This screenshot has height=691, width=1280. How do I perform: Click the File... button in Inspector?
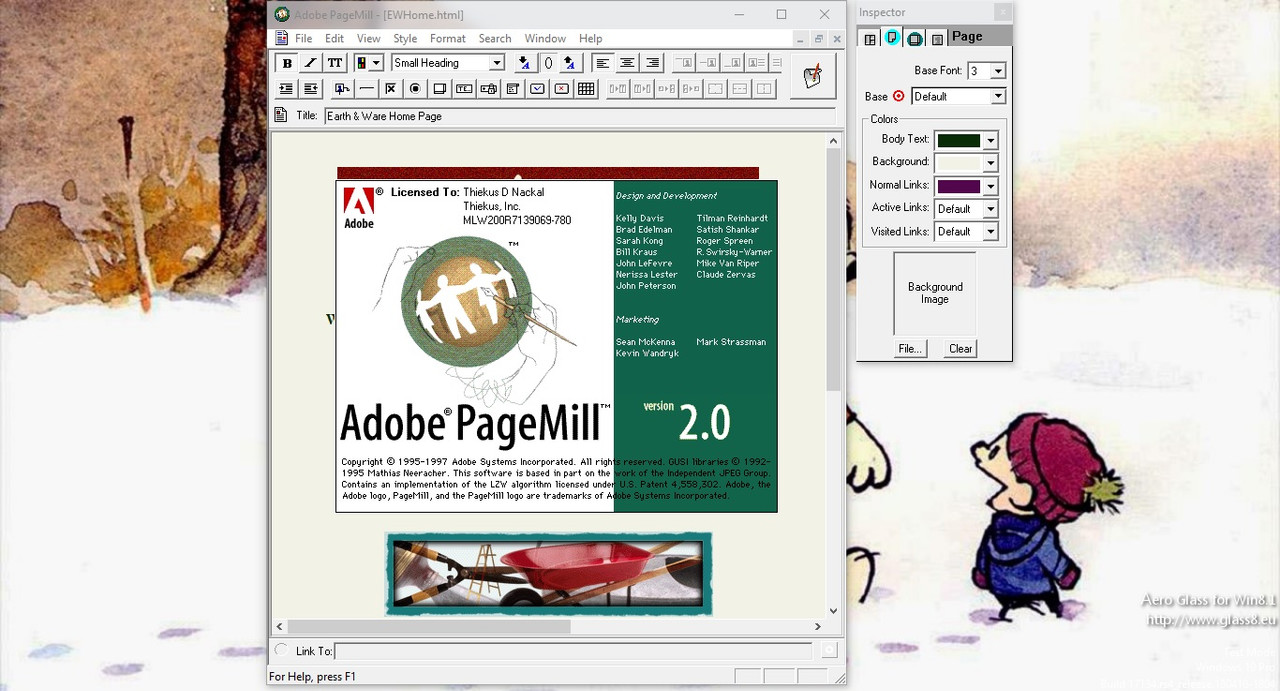[x=910, y=349]
